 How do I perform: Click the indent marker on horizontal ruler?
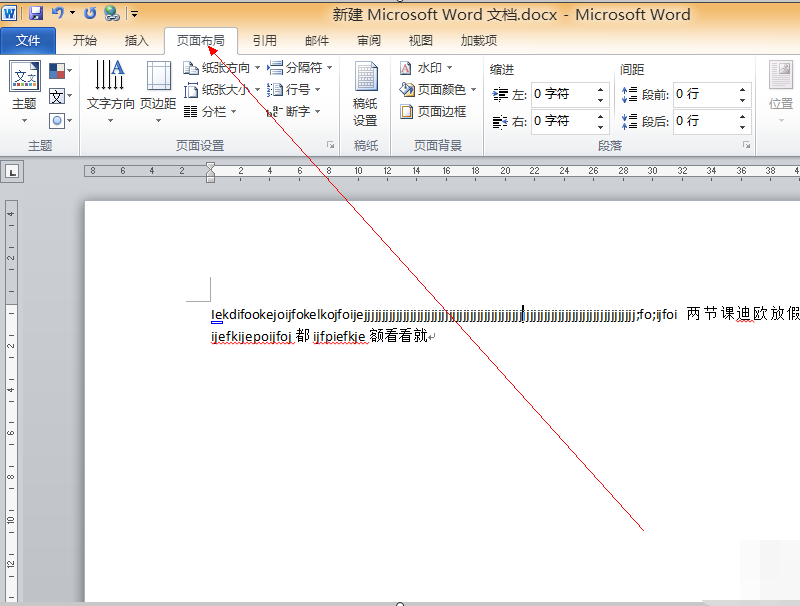pyautogui.click(x=210, y=172)
